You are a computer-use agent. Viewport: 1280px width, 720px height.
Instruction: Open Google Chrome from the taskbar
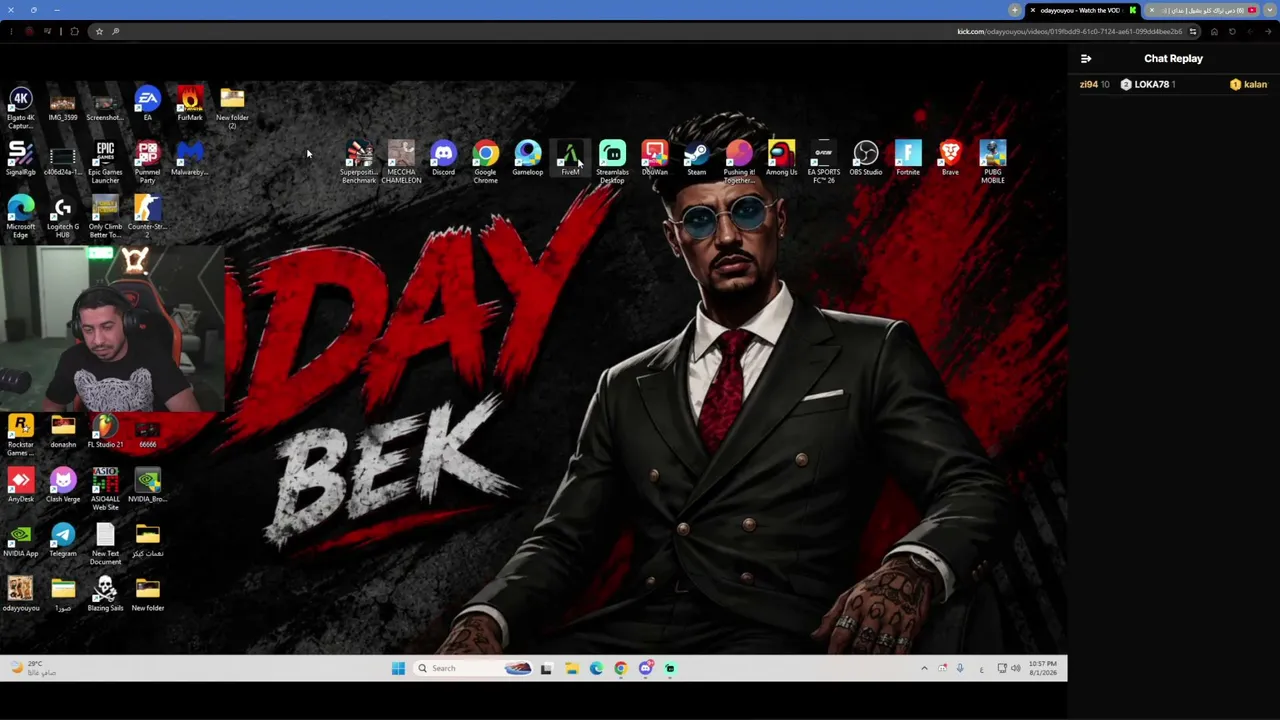pos(621,668)
